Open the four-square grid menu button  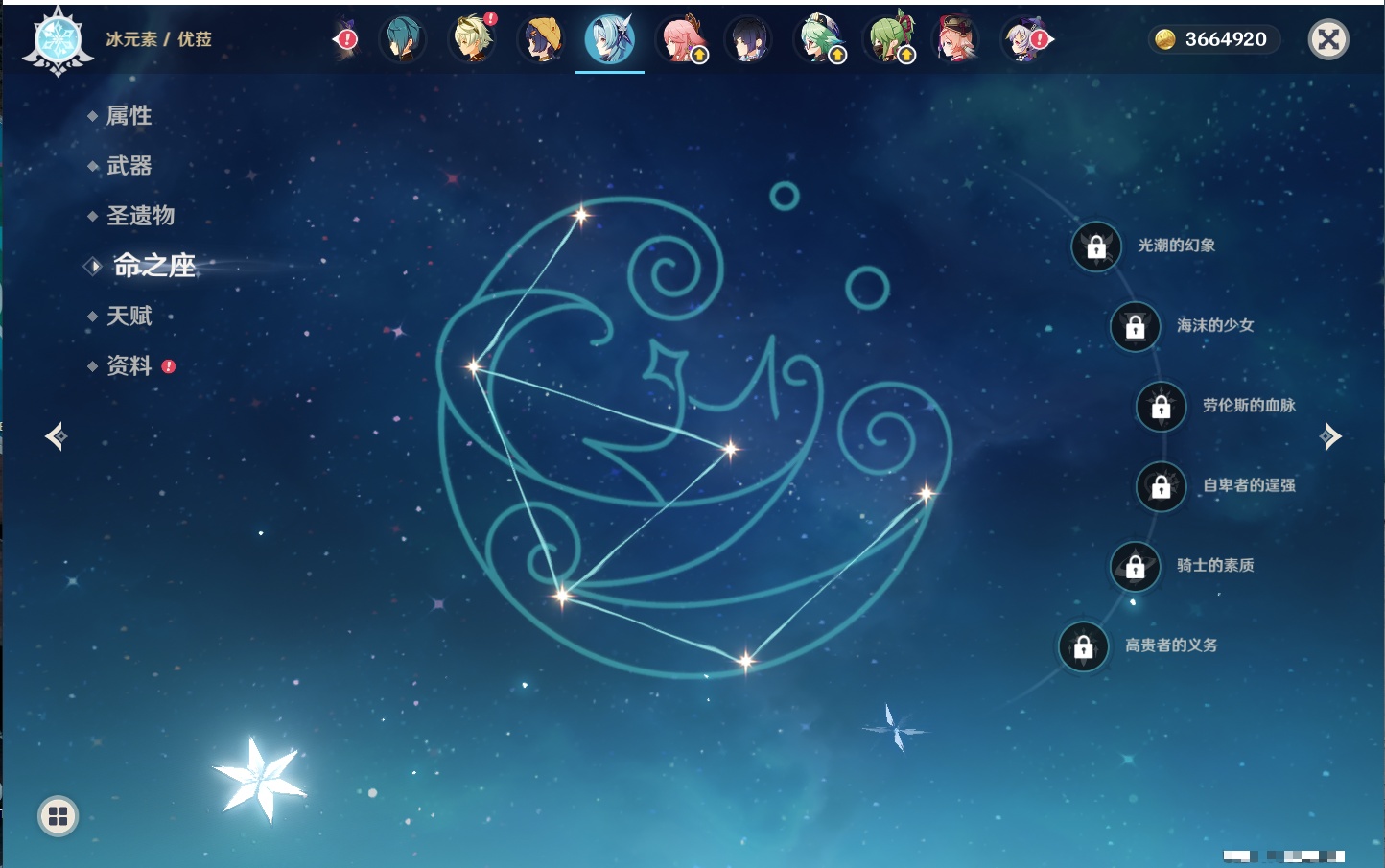[x=58, y=816]
